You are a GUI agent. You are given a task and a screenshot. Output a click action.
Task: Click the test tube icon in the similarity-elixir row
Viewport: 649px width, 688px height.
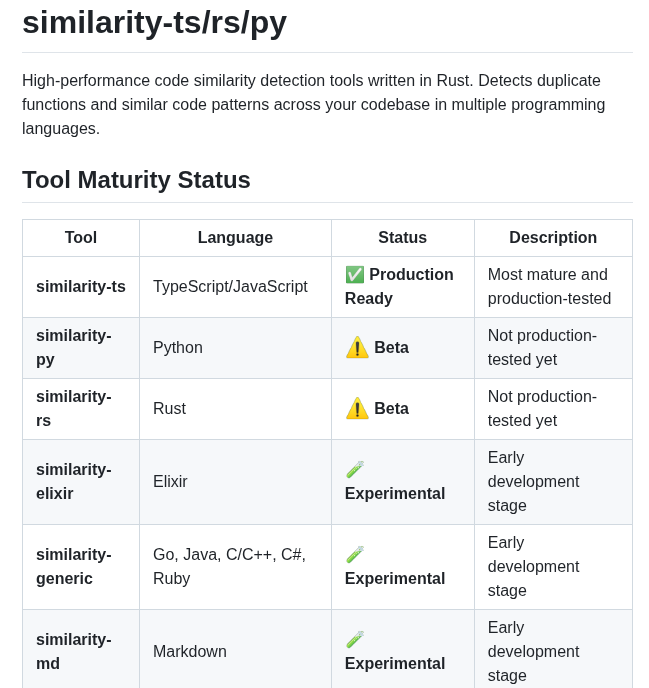pos(355,469)
